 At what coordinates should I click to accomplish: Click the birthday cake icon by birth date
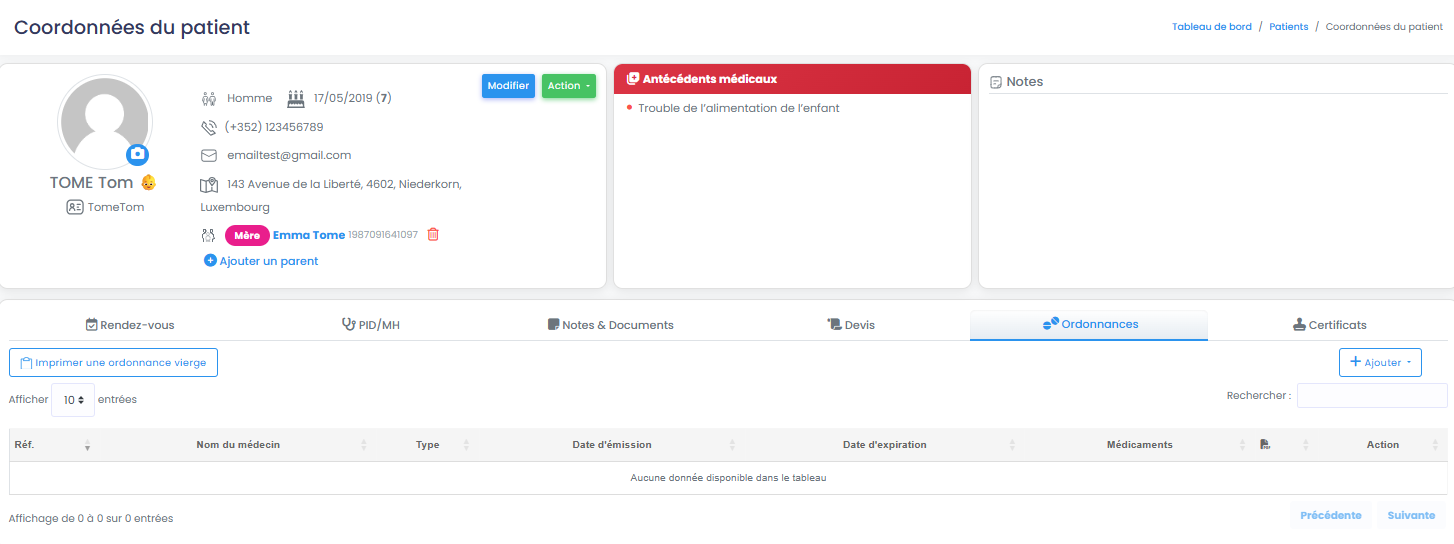(296, 98)
